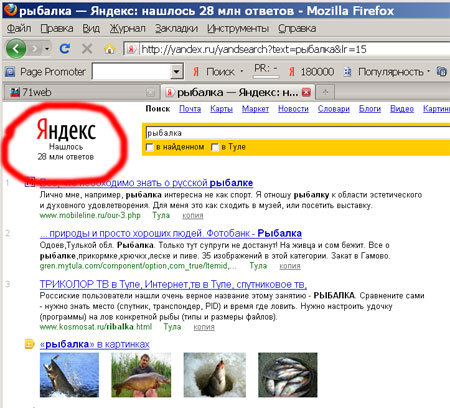Open the navigation history dropdown arrow
Image resolution: width=450 pixels, height=408 pixels.
click(47, 49)
